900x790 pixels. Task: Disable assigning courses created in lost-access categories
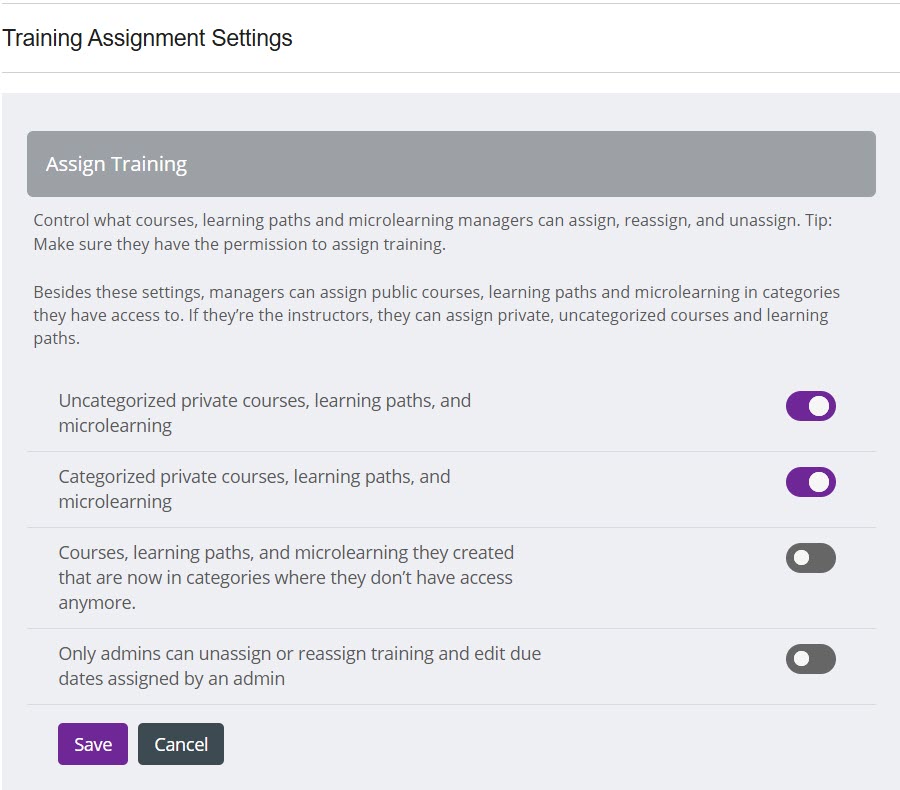[810, 558]
